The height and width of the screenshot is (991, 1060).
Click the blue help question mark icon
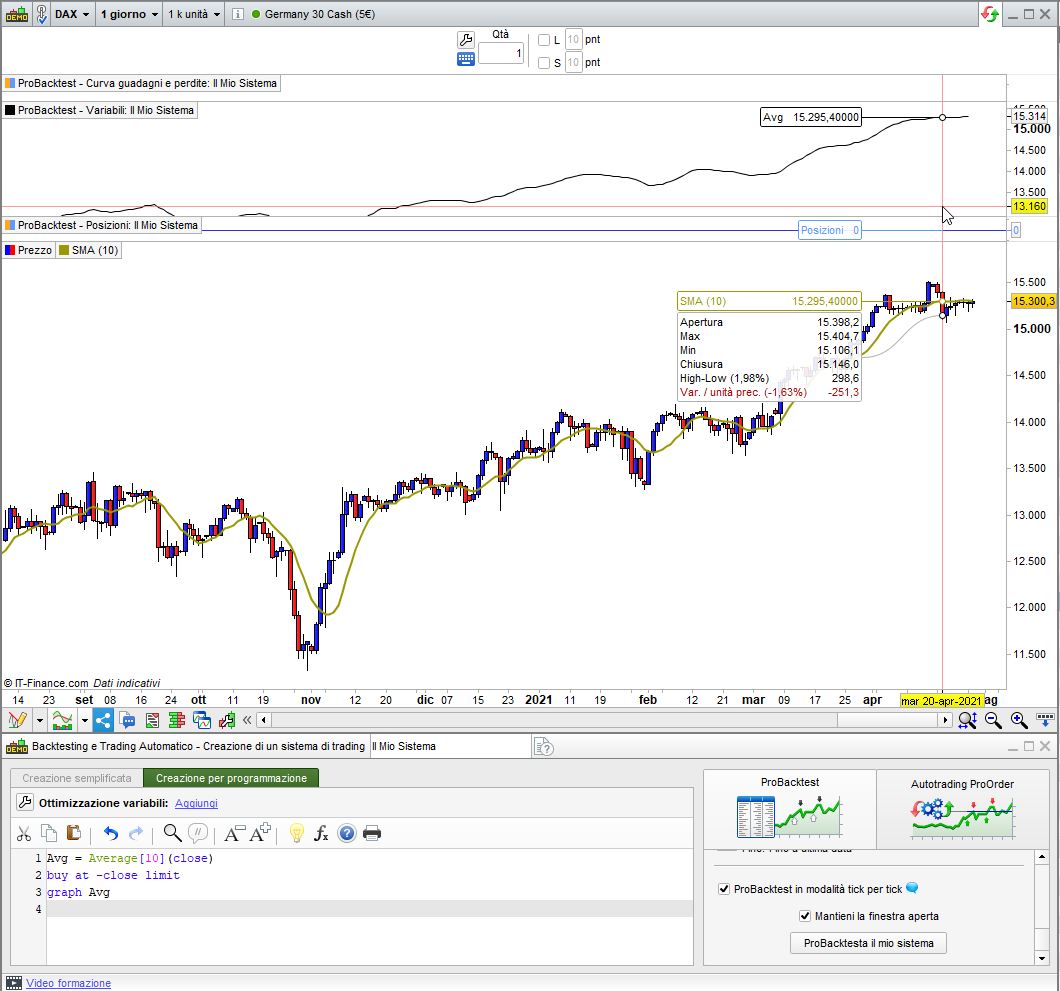point(347,833)
